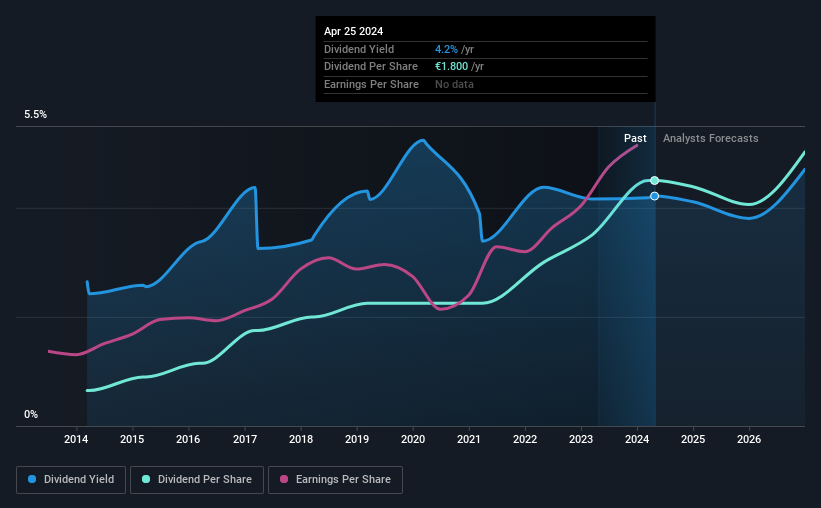Click the teal Dividend Per Share legend dot
Image resolution: width=821 pixels, height=508 pixels.
click(x=146, y=479)
